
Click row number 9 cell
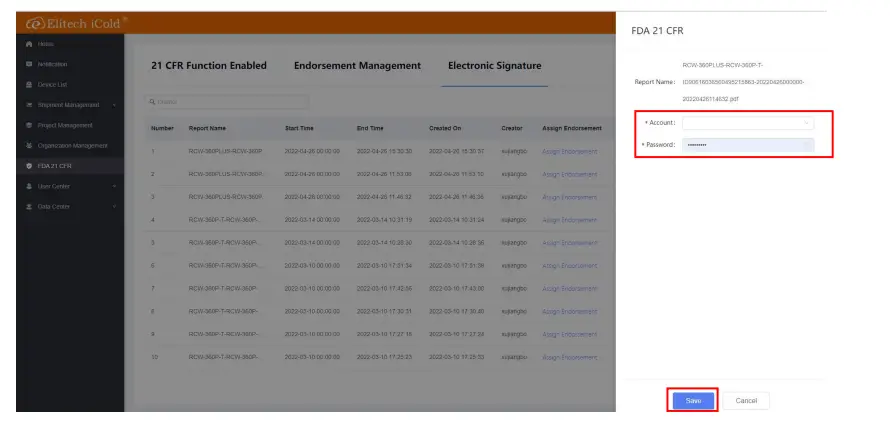pyautogui.click(x=153, y=335)
